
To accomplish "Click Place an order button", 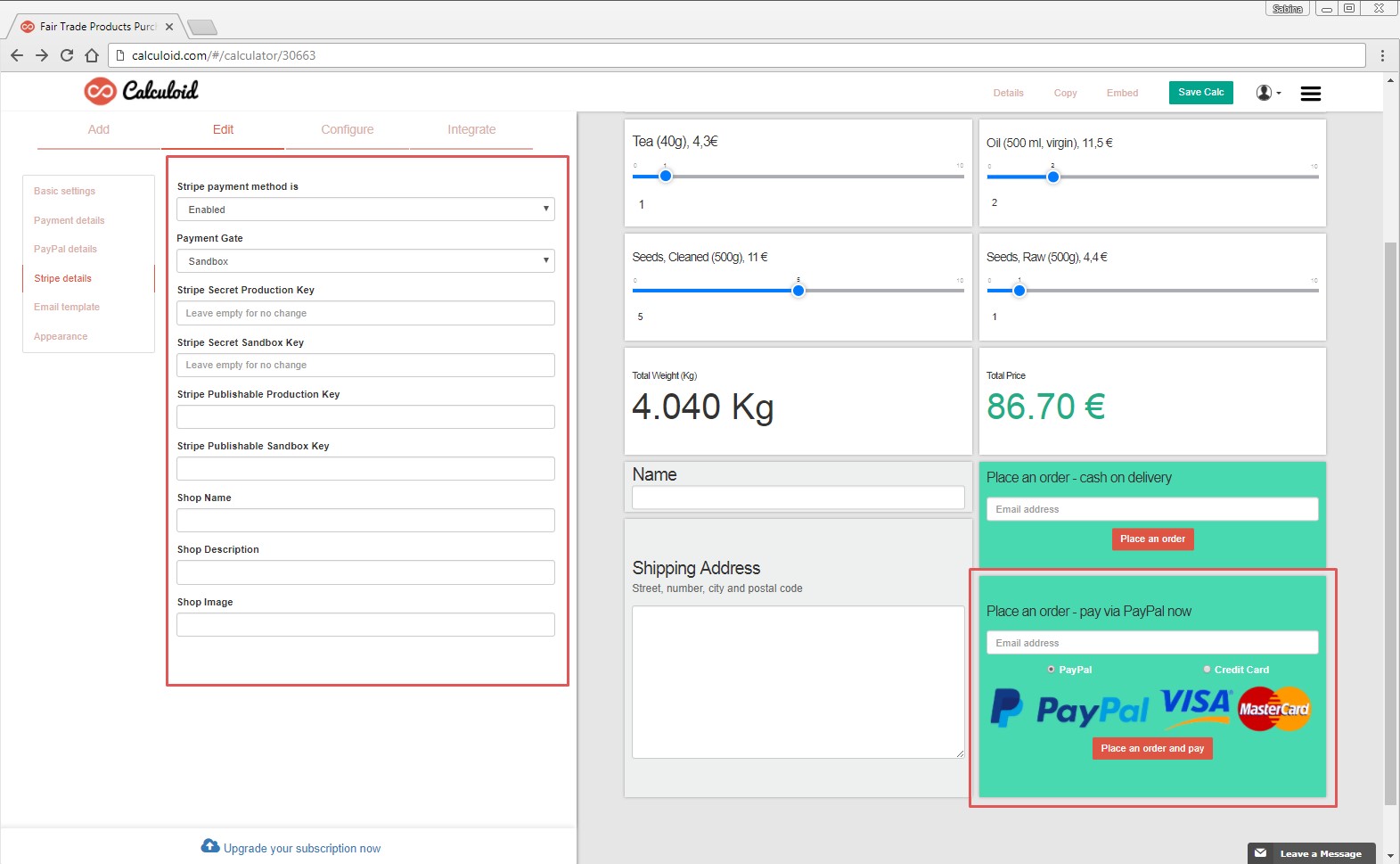I will (1152, 539).
